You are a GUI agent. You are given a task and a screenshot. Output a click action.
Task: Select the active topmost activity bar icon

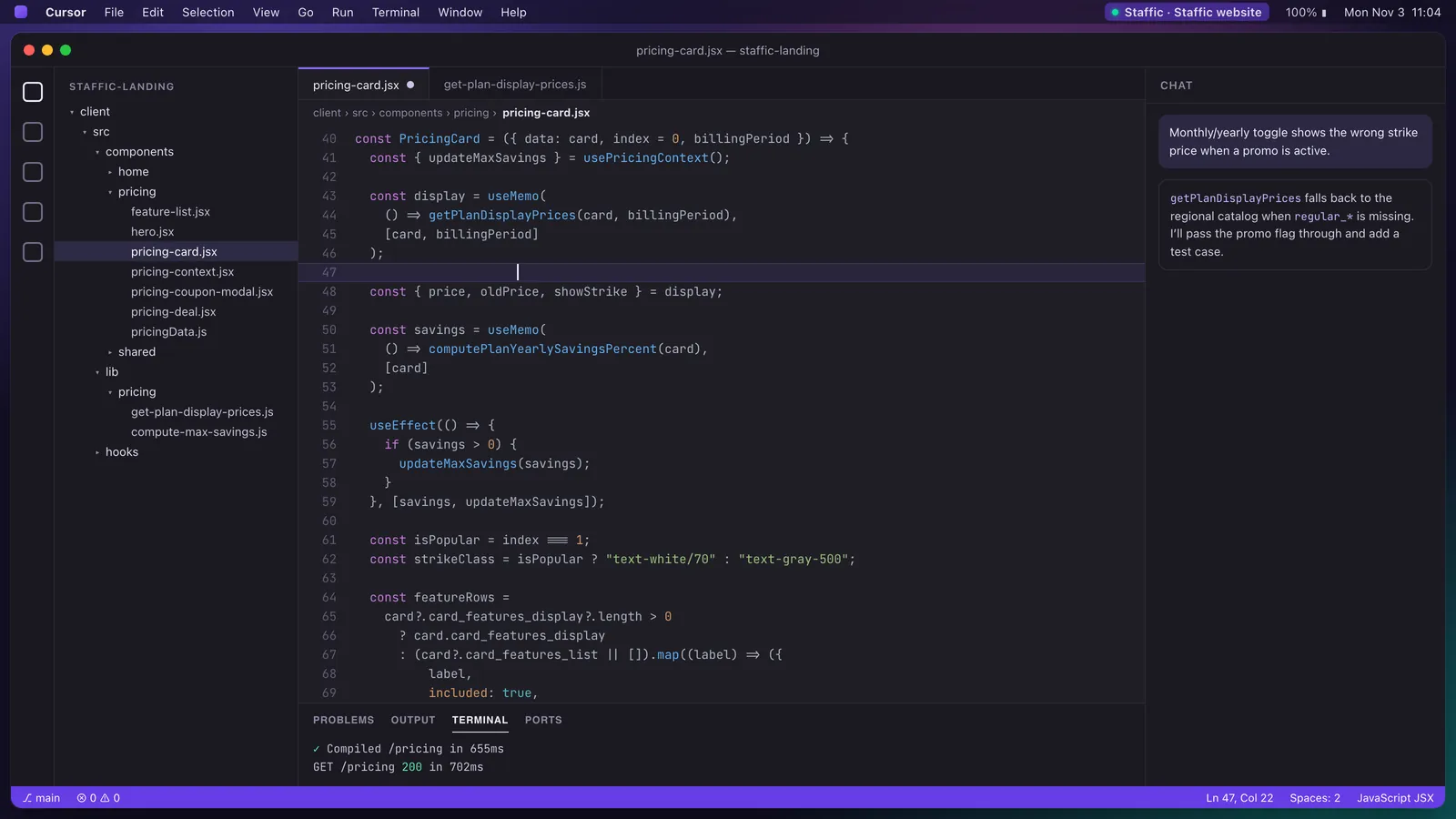click(33, 92)
